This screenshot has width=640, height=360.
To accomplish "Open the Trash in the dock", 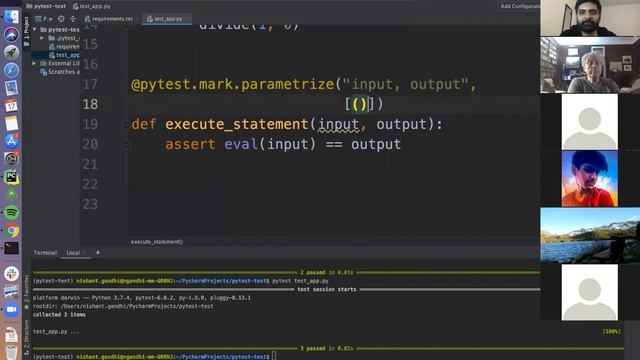I will point(11,352).
